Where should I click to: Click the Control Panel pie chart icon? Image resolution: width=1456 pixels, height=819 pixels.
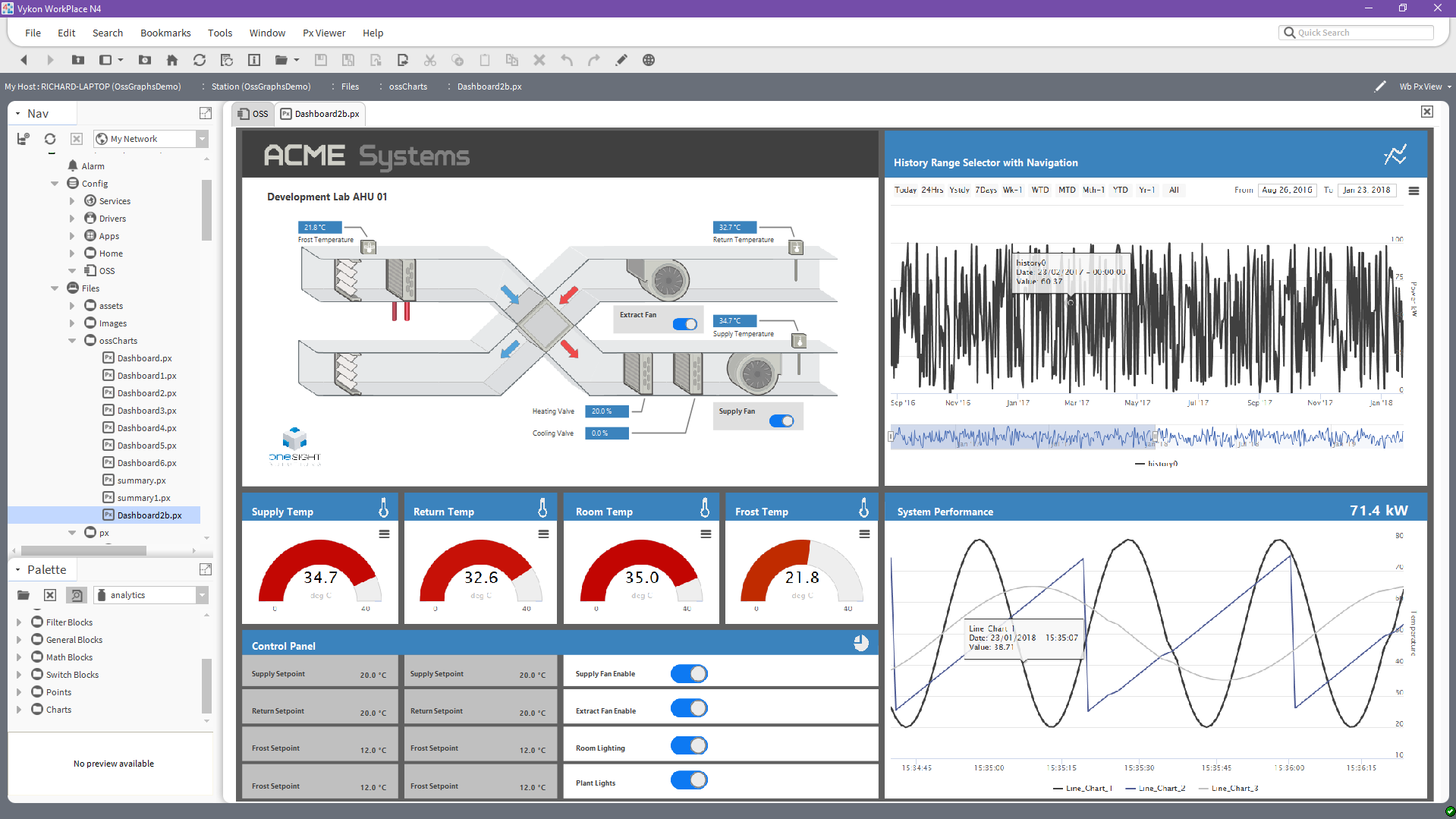pos(860,644)
